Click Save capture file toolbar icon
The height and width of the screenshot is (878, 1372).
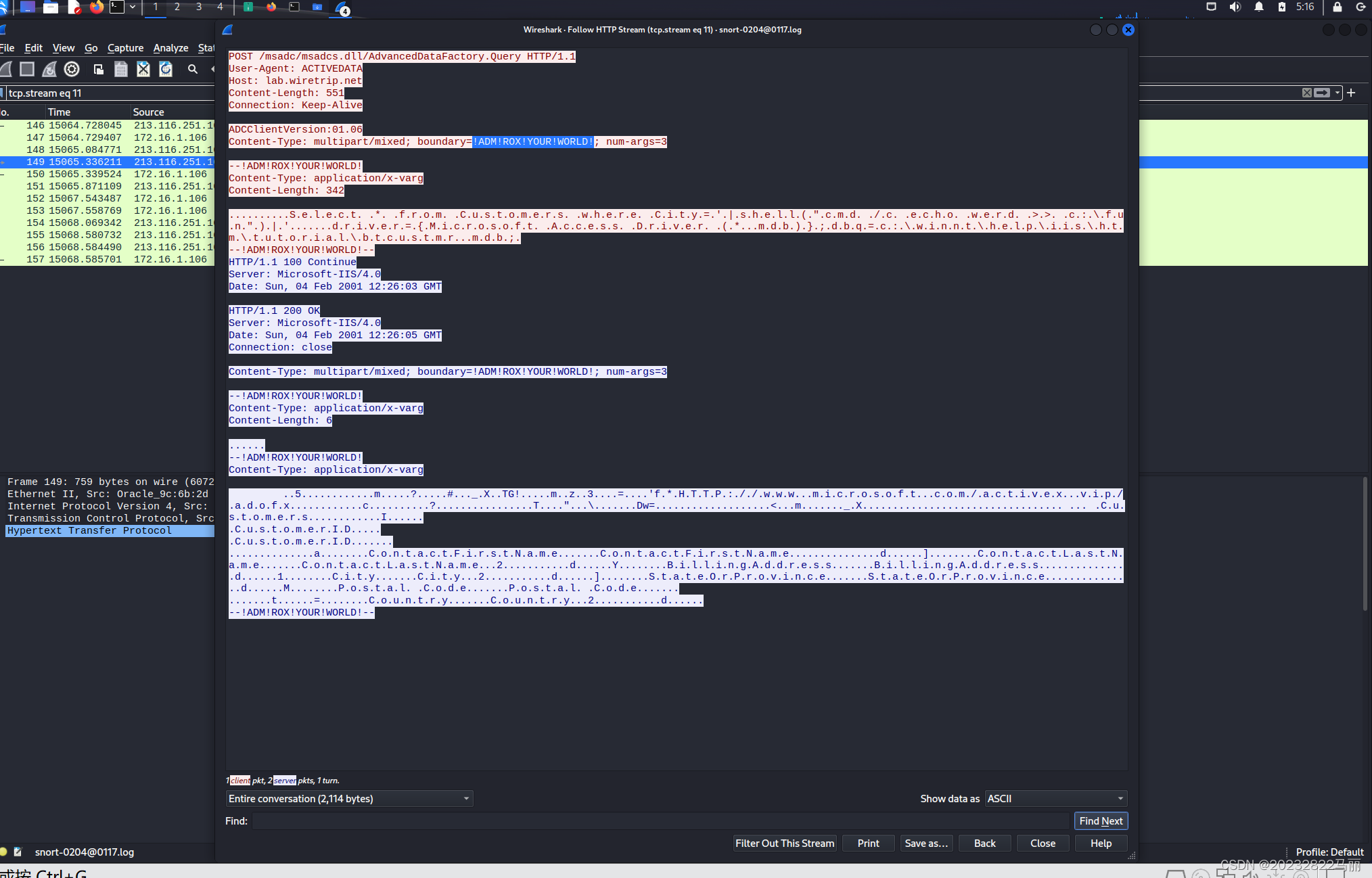[121, 69]
